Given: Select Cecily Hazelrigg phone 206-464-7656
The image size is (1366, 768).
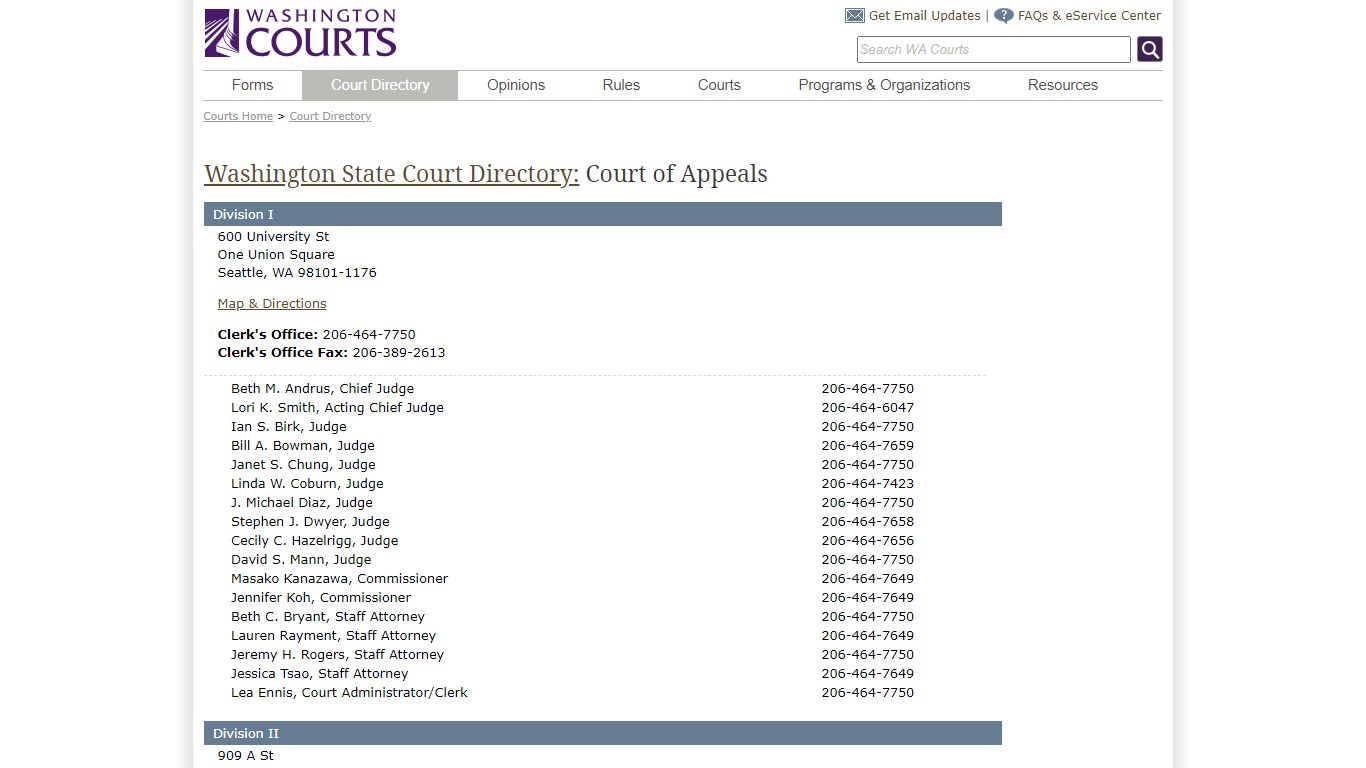Looking at the screenshot, I should click(868, 541).
